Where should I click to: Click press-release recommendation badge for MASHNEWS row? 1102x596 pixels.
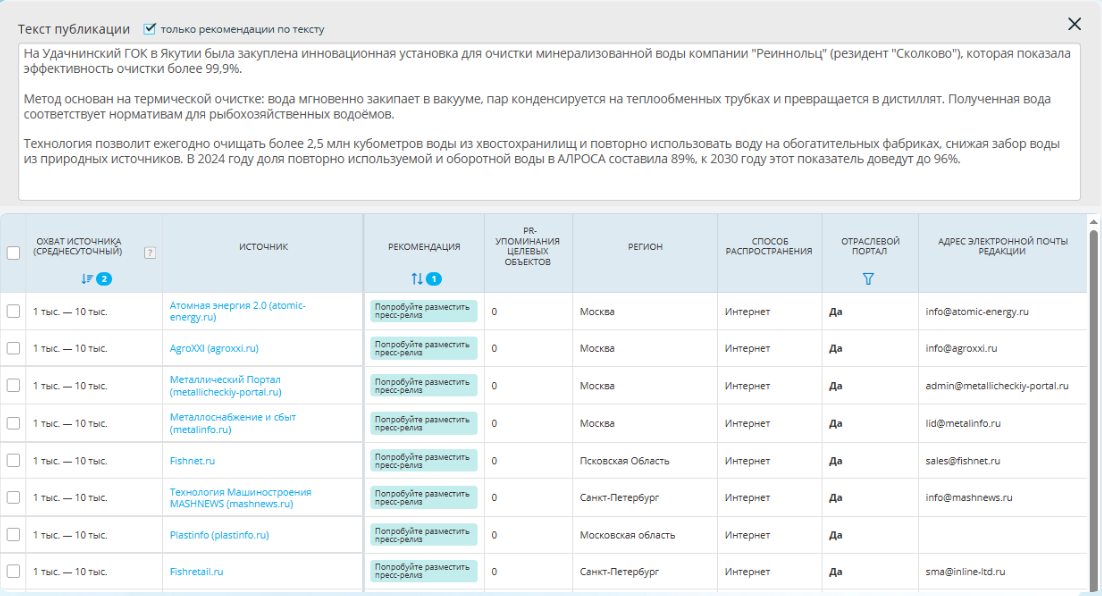pos(423,497)
